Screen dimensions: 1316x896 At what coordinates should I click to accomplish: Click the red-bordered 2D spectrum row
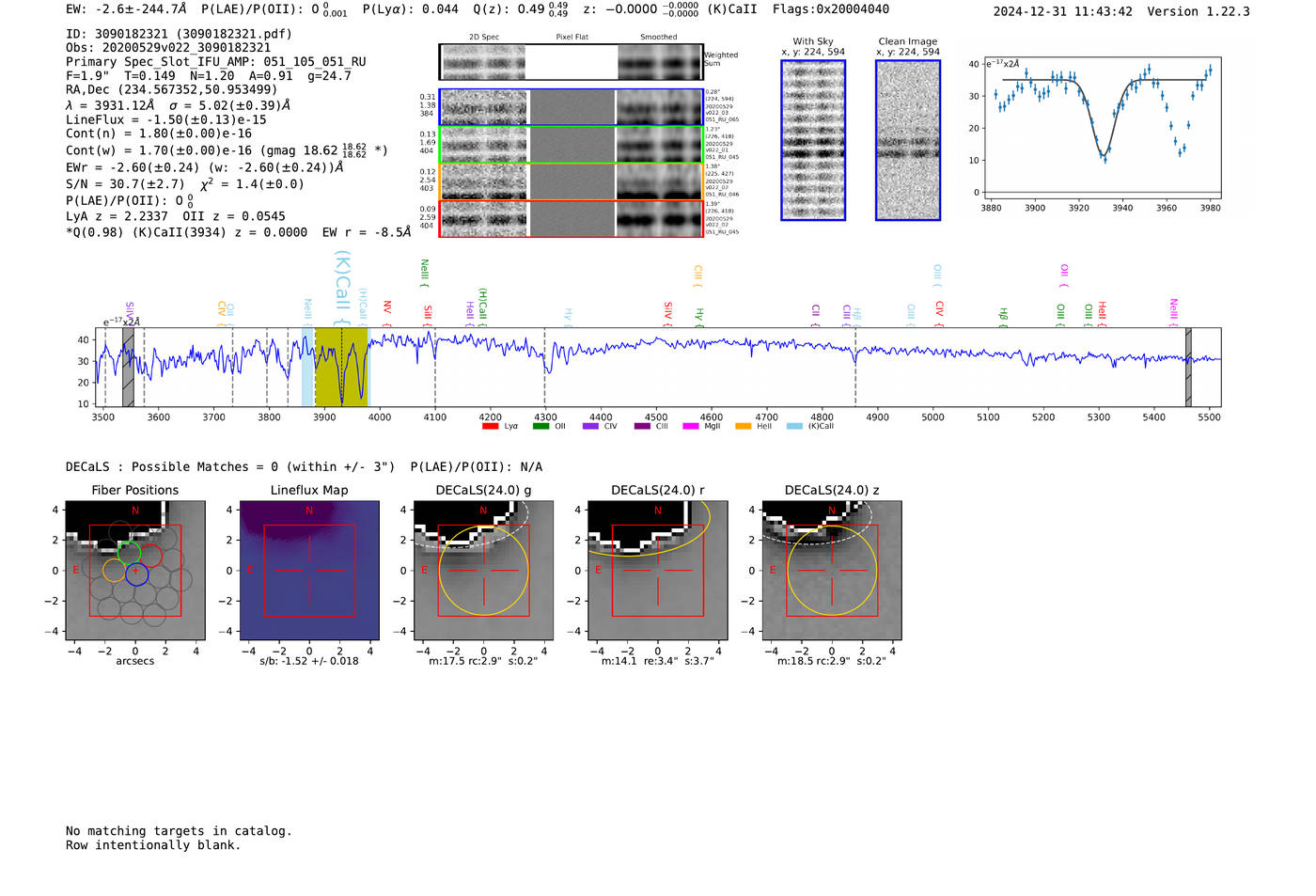pos(571,218)
